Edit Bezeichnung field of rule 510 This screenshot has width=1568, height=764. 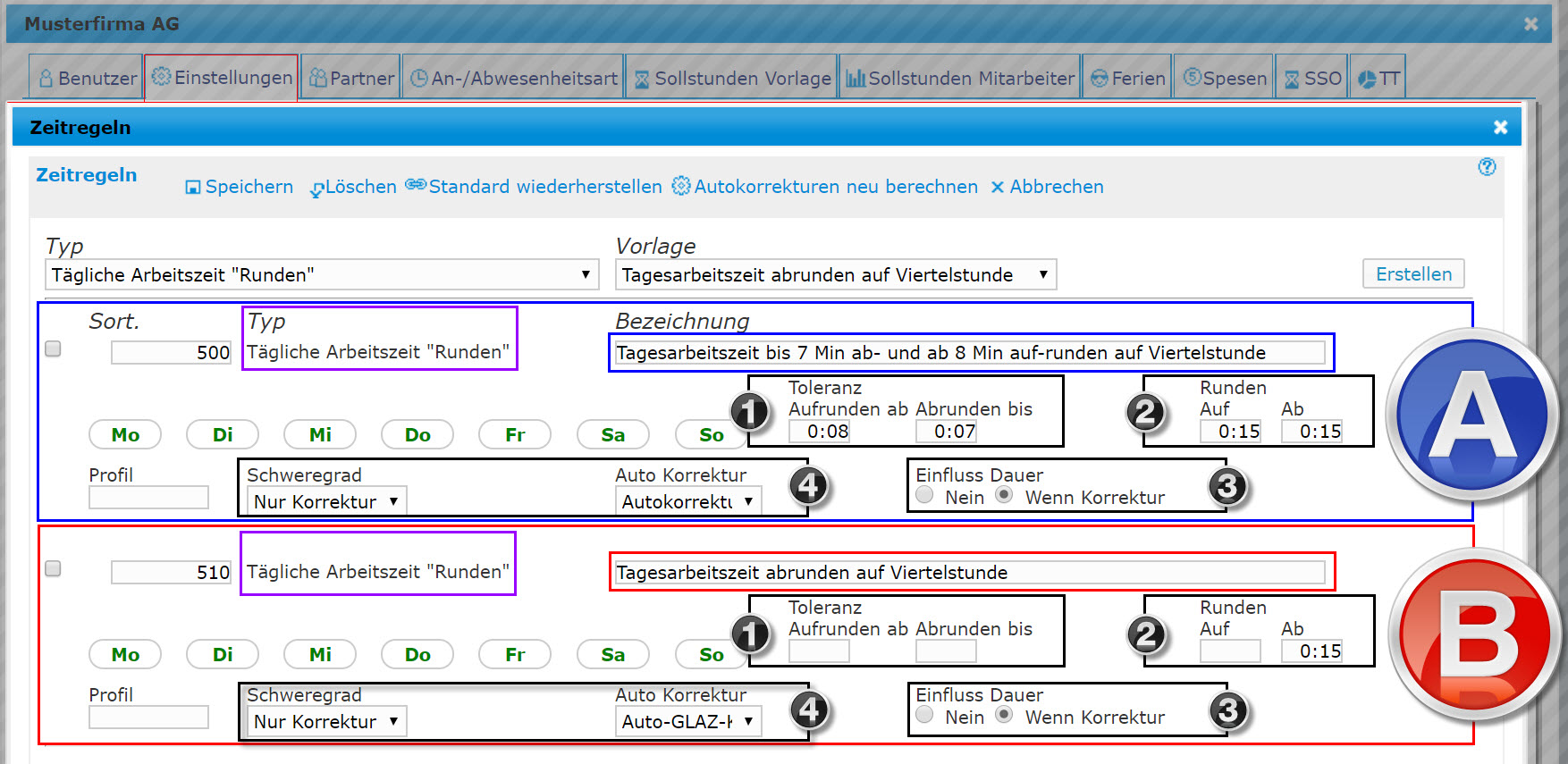click(970, 572)
